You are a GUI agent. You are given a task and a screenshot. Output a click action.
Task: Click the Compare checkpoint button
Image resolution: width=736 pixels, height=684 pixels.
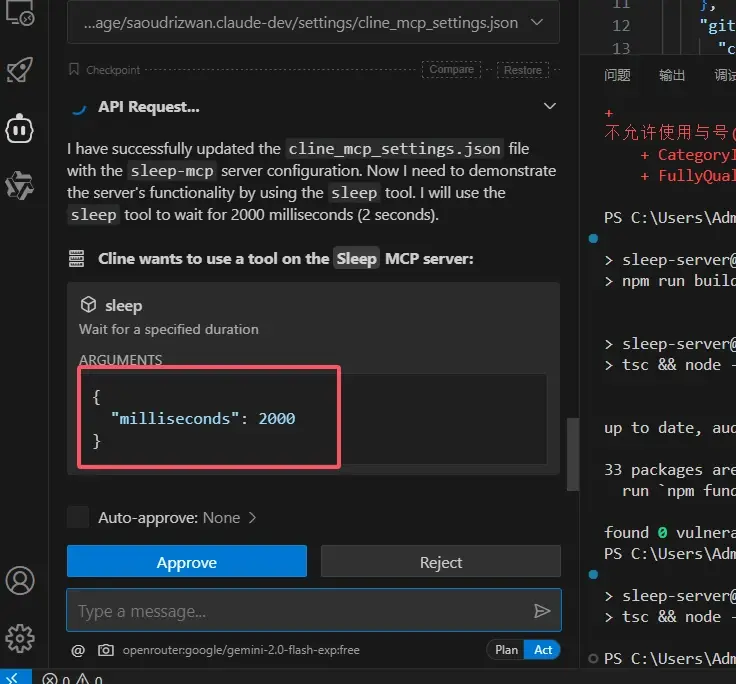(x=451, y=70)
